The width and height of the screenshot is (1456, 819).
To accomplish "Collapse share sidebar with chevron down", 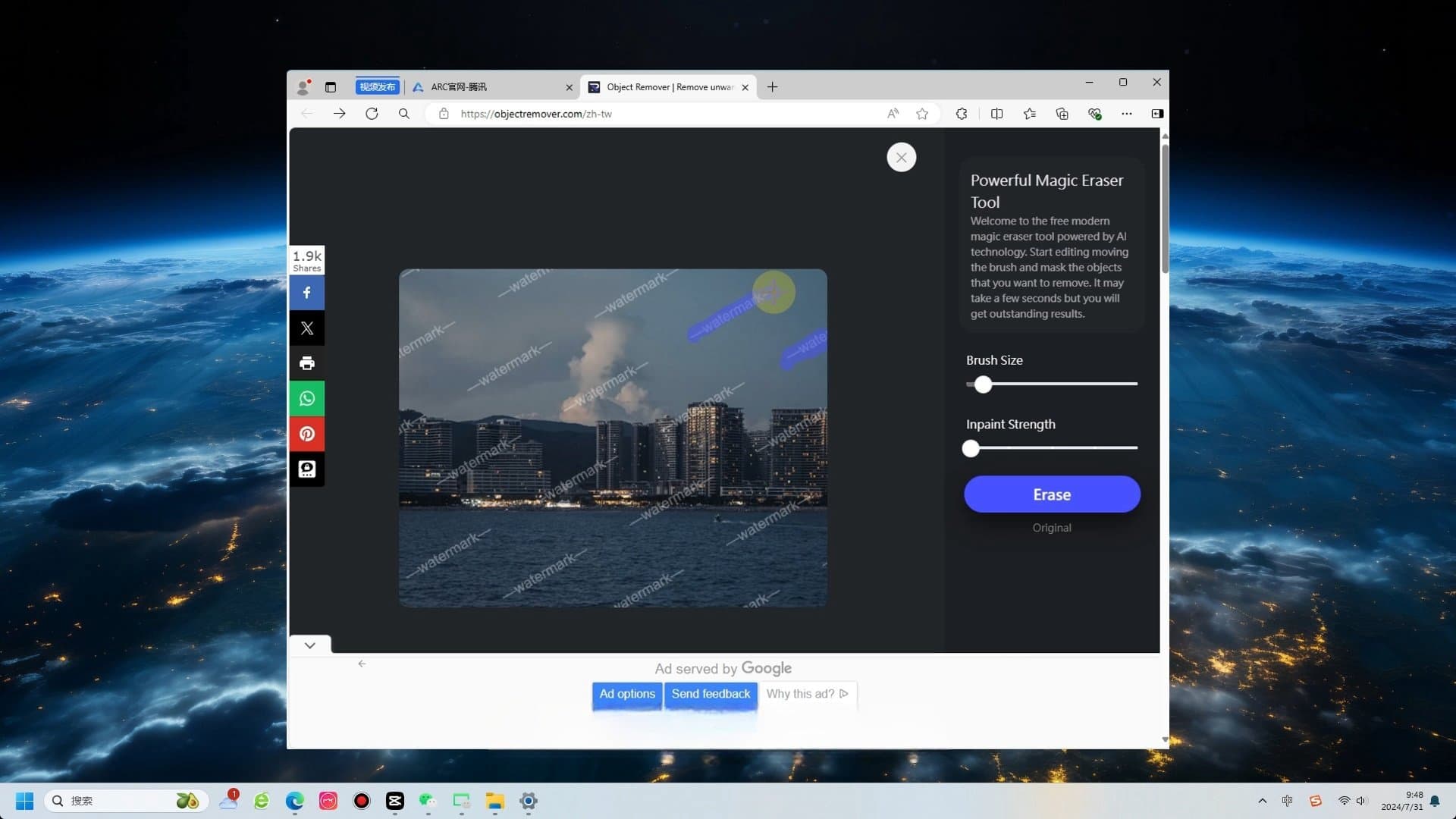I will (309, 645).
